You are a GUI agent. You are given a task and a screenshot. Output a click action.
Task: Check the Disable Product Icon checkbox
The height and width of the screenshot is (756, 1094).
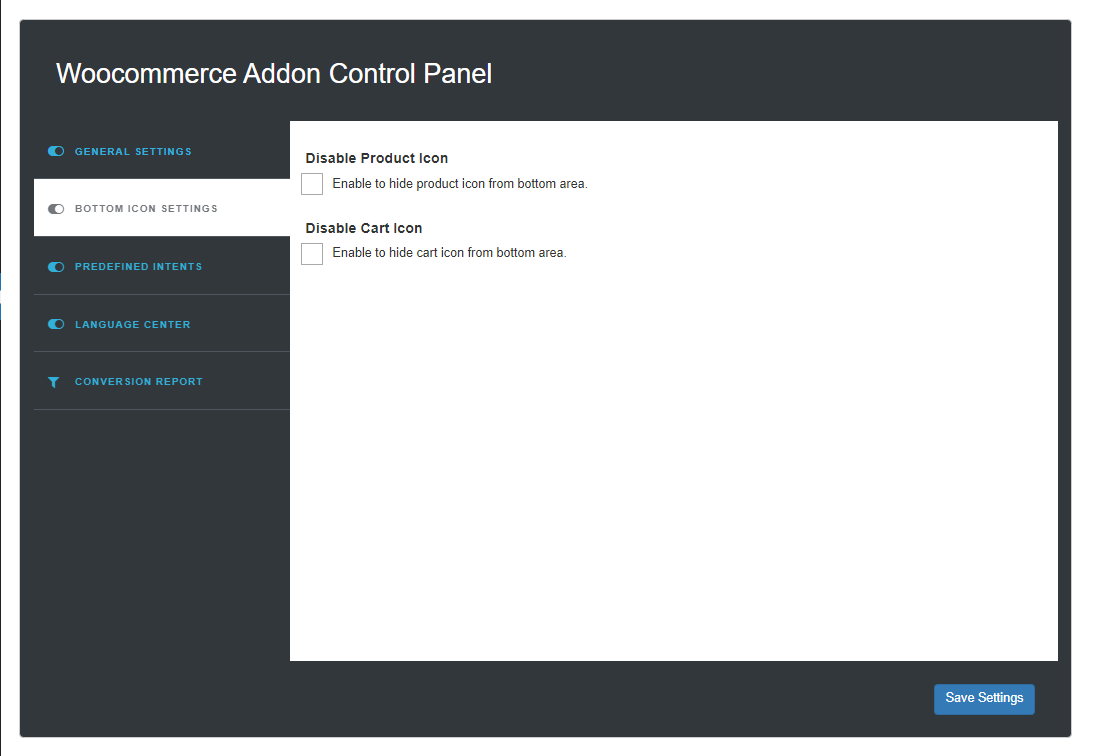(x=312, y=184)
